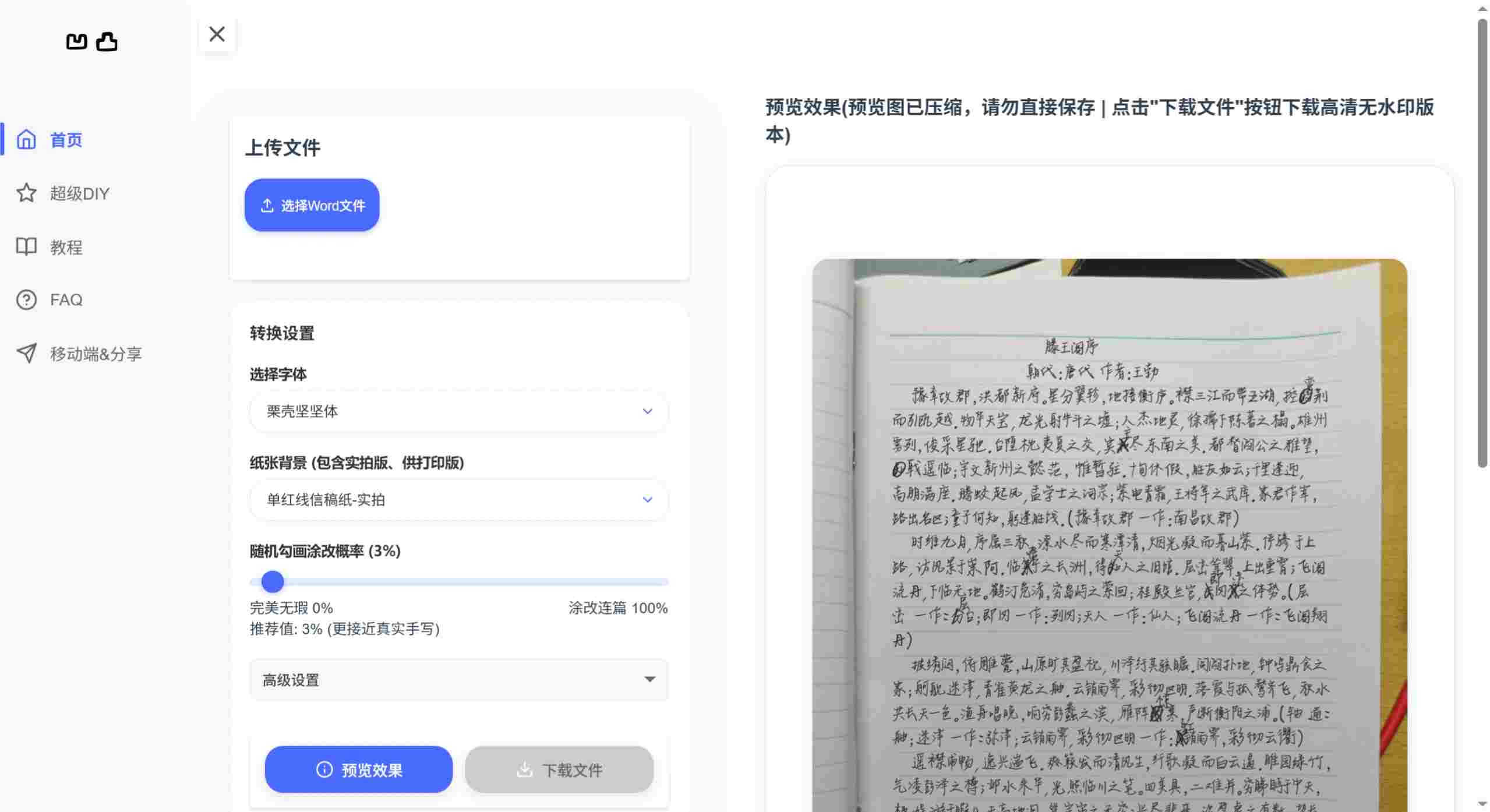Image resolution: width=1490 pixels, height=812 pixels.
Task: Click the info icon in the 预览效果 button
Action: pyautogui.click(x=324, y=769)
